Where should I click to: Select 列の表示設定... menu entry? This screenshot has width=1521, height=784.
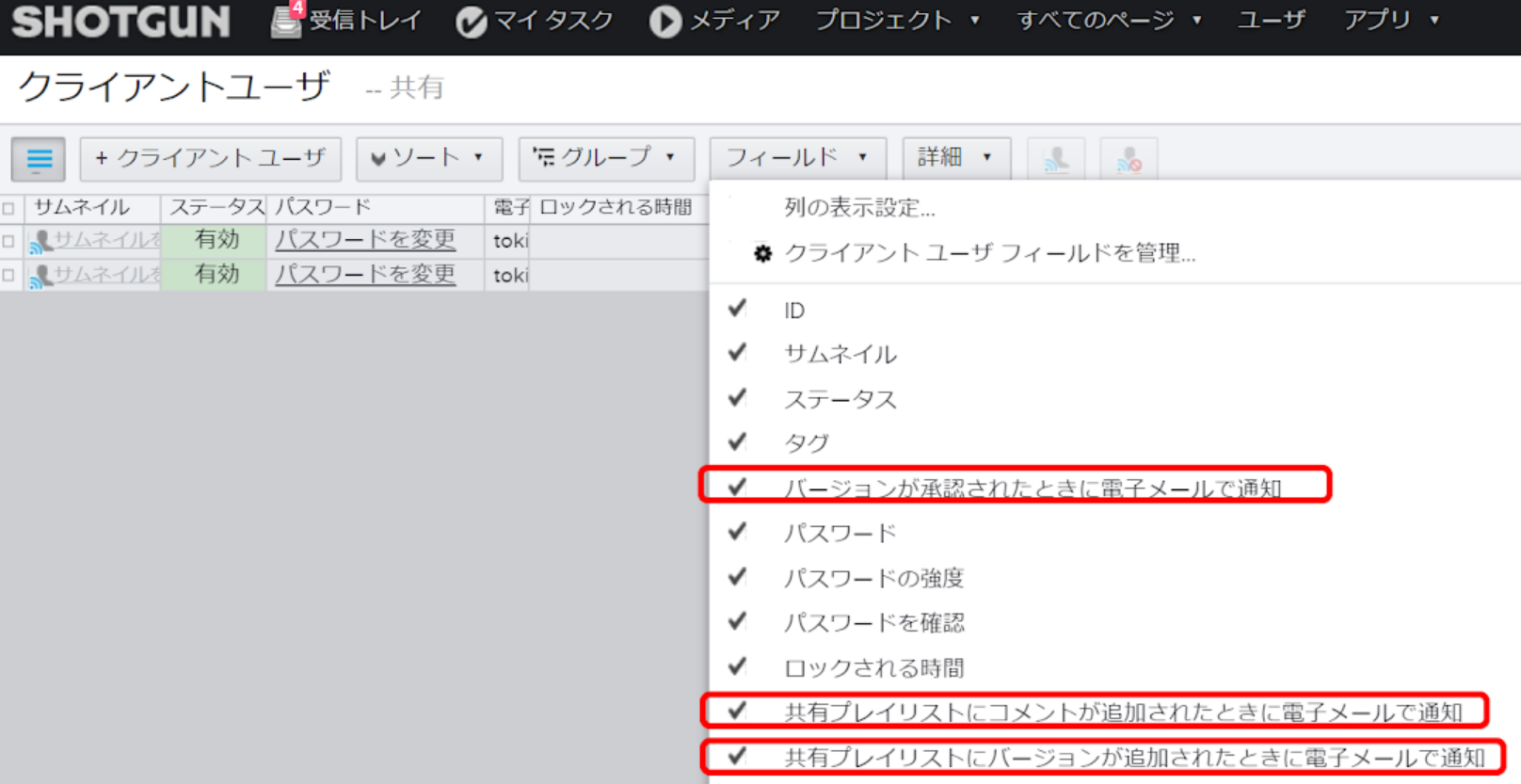coord(859,208)
